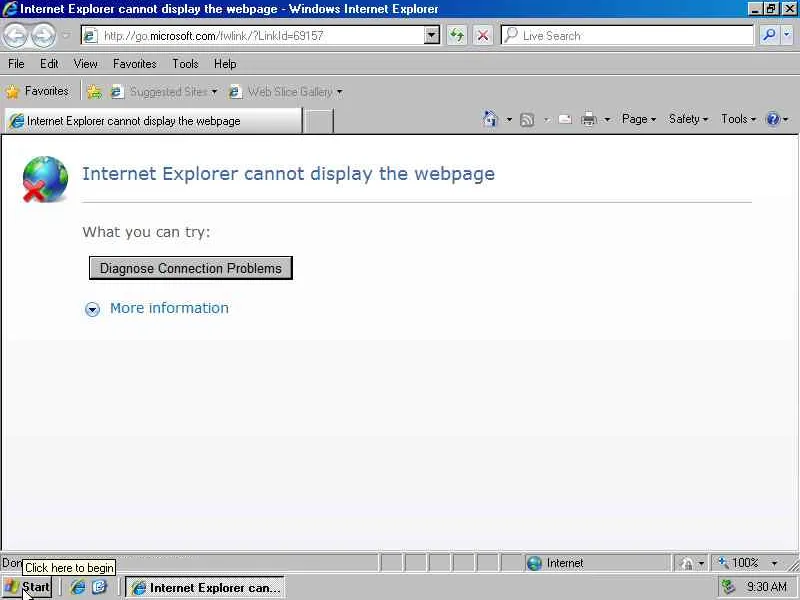
Task: Open the View menu
Action: 85,64
